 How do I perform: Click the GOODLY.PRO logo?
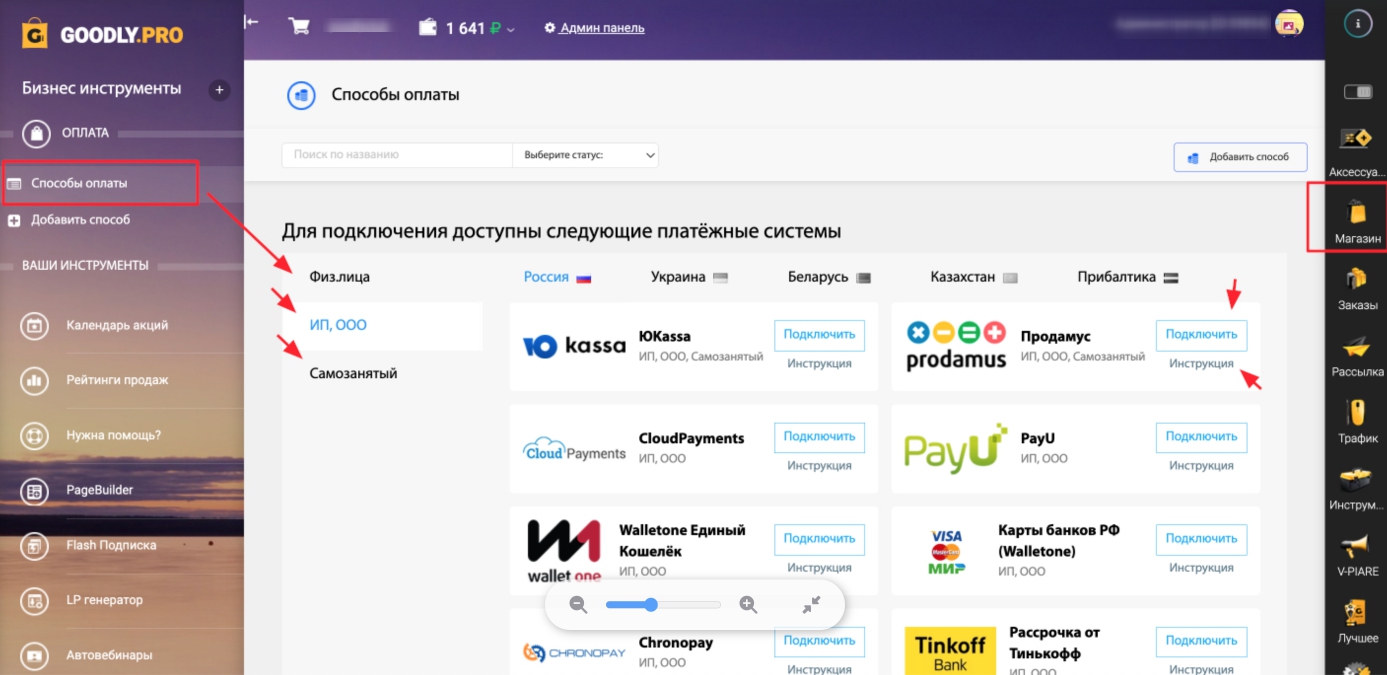click(x=103, y=35)
